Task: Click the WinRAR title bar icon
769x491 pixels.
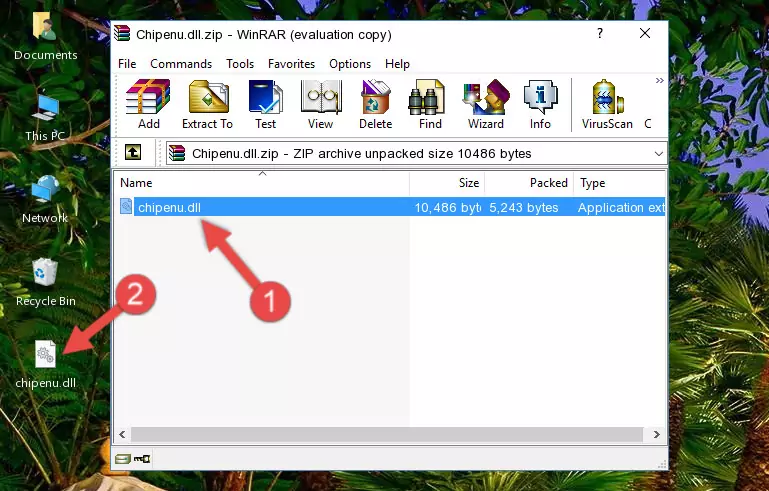Action: pyautogui.click(x=122, y=33)
